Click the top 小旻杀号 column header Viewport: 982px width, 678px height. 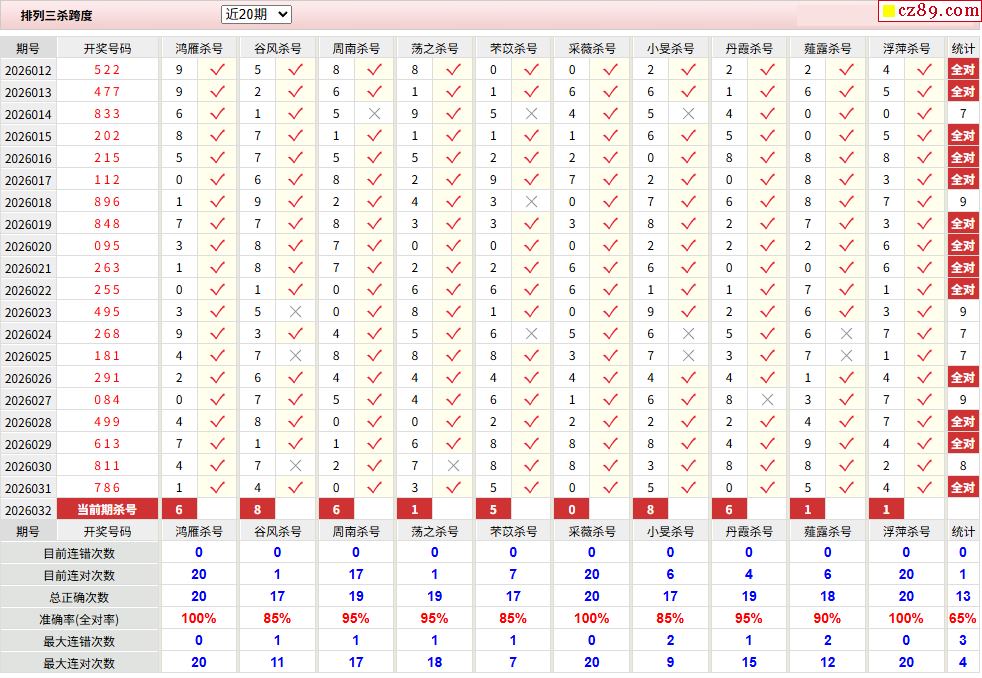670,48
